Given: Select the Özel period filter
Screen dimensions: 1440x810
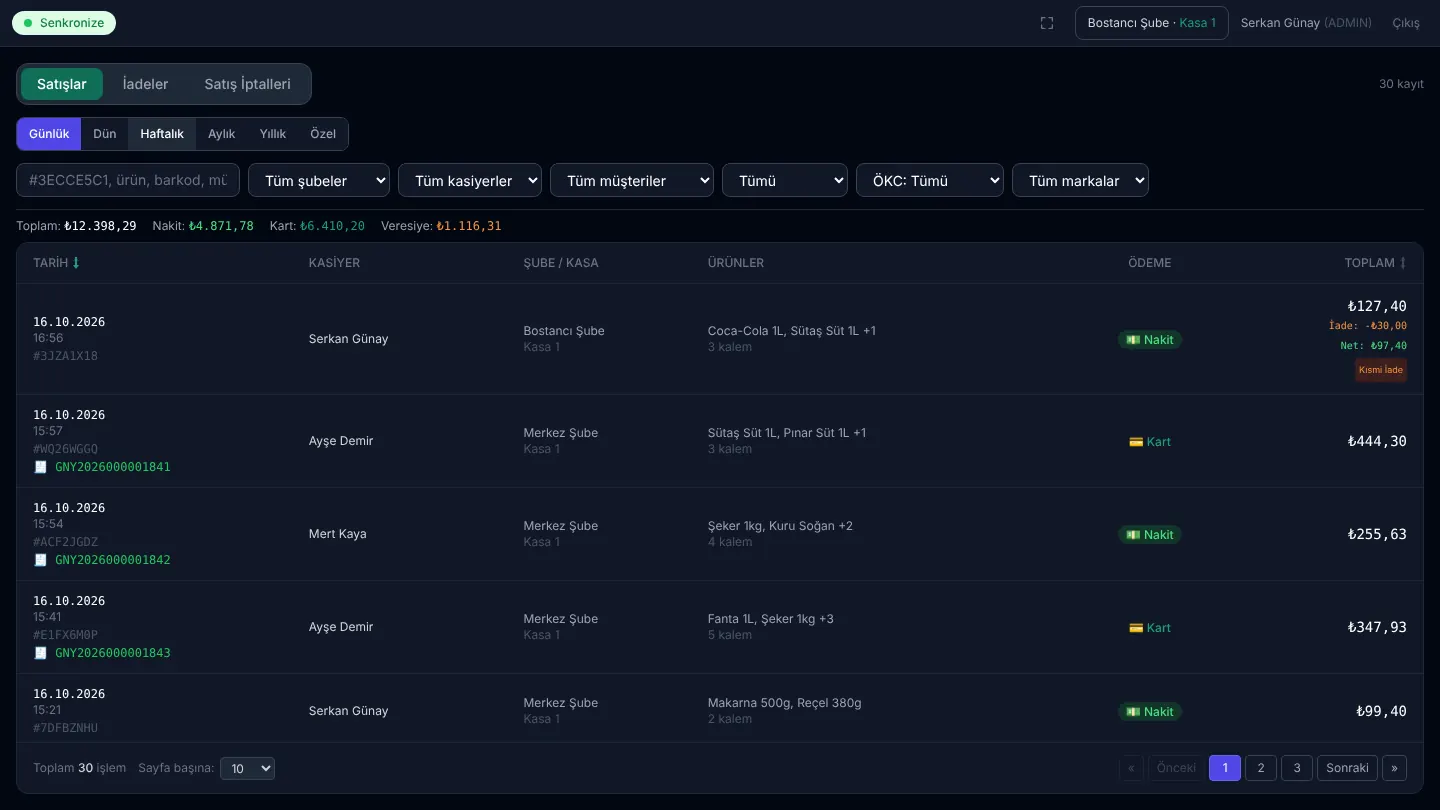Looking at the screenshot, I should tap(323, 134).
